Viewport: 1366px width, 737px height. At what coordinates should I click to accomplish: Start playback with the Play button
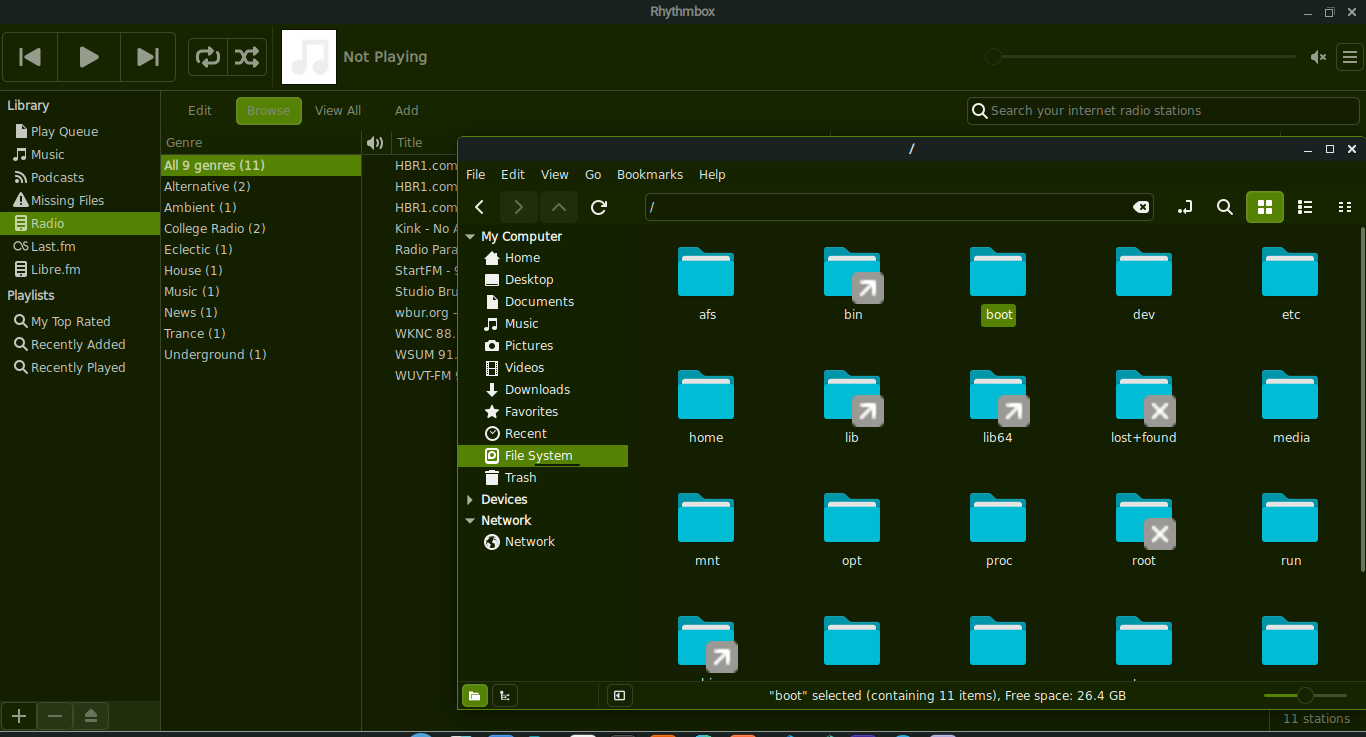point(89,57)
